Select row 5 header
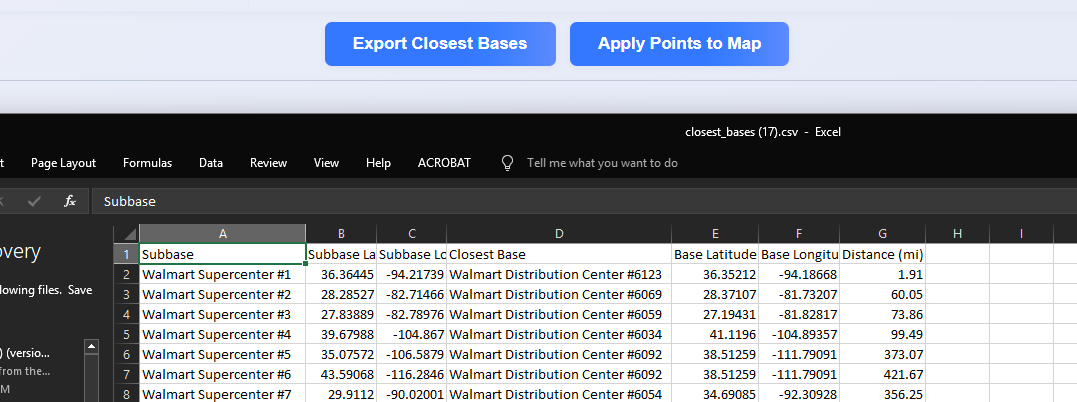Viewport: 1077px width, 402px height. tap(126, 334)
